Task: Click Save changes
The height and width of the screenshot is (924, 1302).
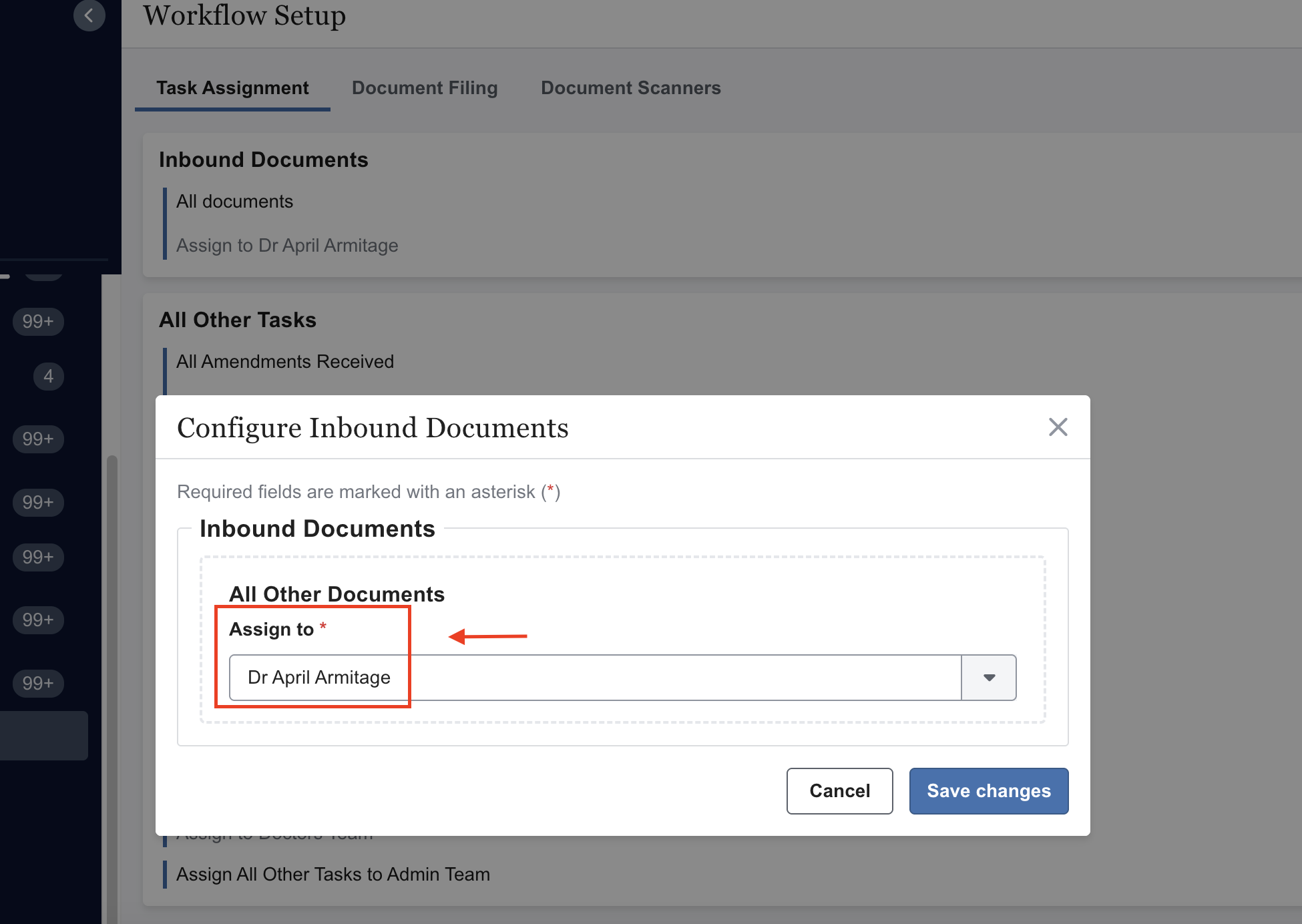Action: [988, 791]
